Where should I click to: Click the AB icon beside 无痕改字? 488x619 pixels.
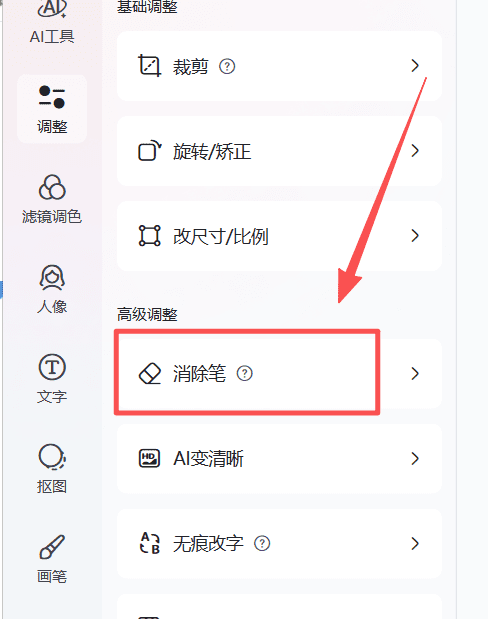(150, 543)
